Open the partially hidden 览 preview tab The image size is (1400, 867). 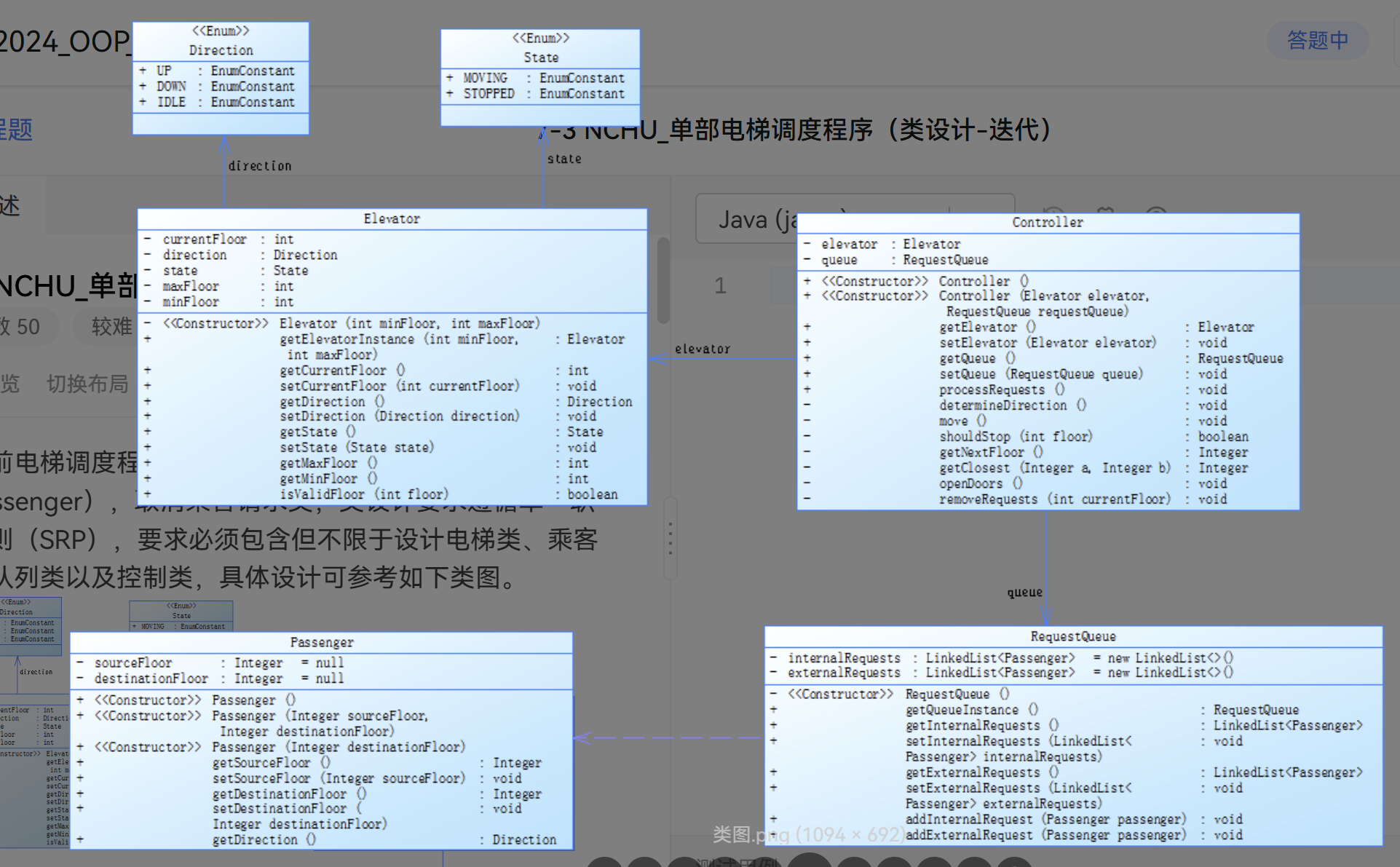pyautogui.click(x=10, y=384)
